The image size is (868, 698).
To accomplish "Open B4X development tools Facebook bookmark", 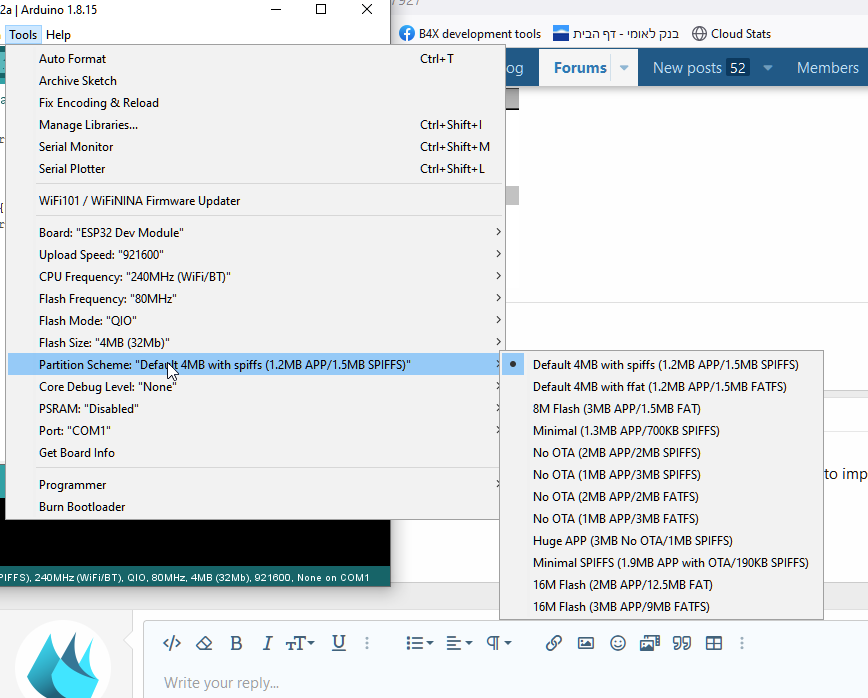I will (469, 34).
